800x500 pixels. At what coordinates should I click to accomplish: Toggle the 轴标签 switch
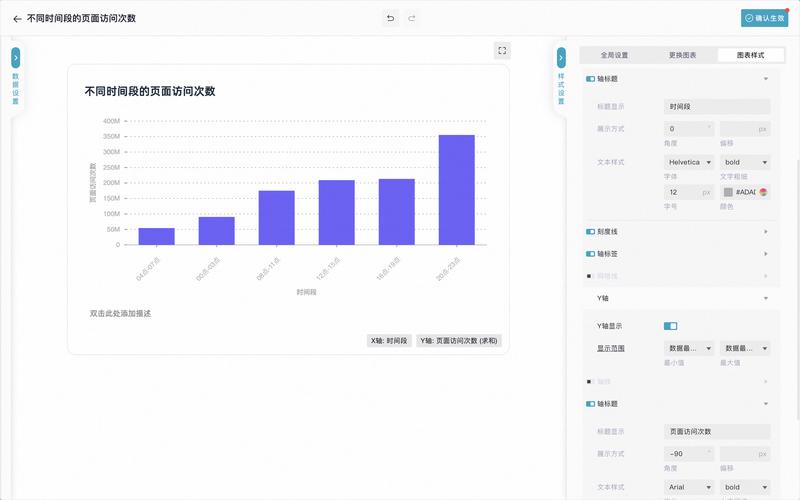[590, 254]
